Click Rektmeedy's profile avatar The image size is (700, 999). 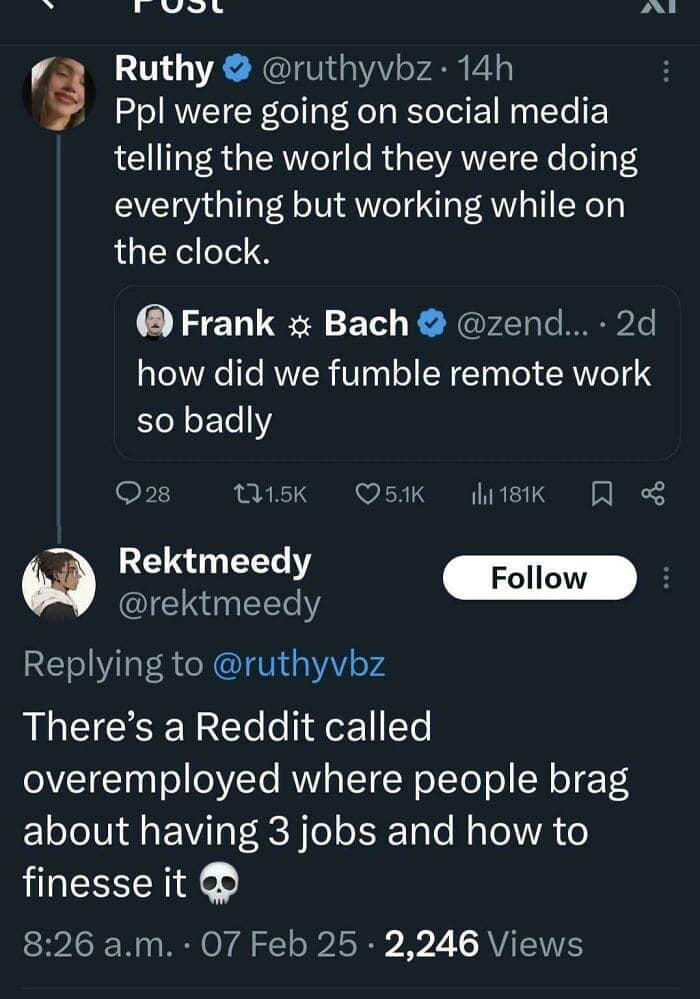click(59, 583)
